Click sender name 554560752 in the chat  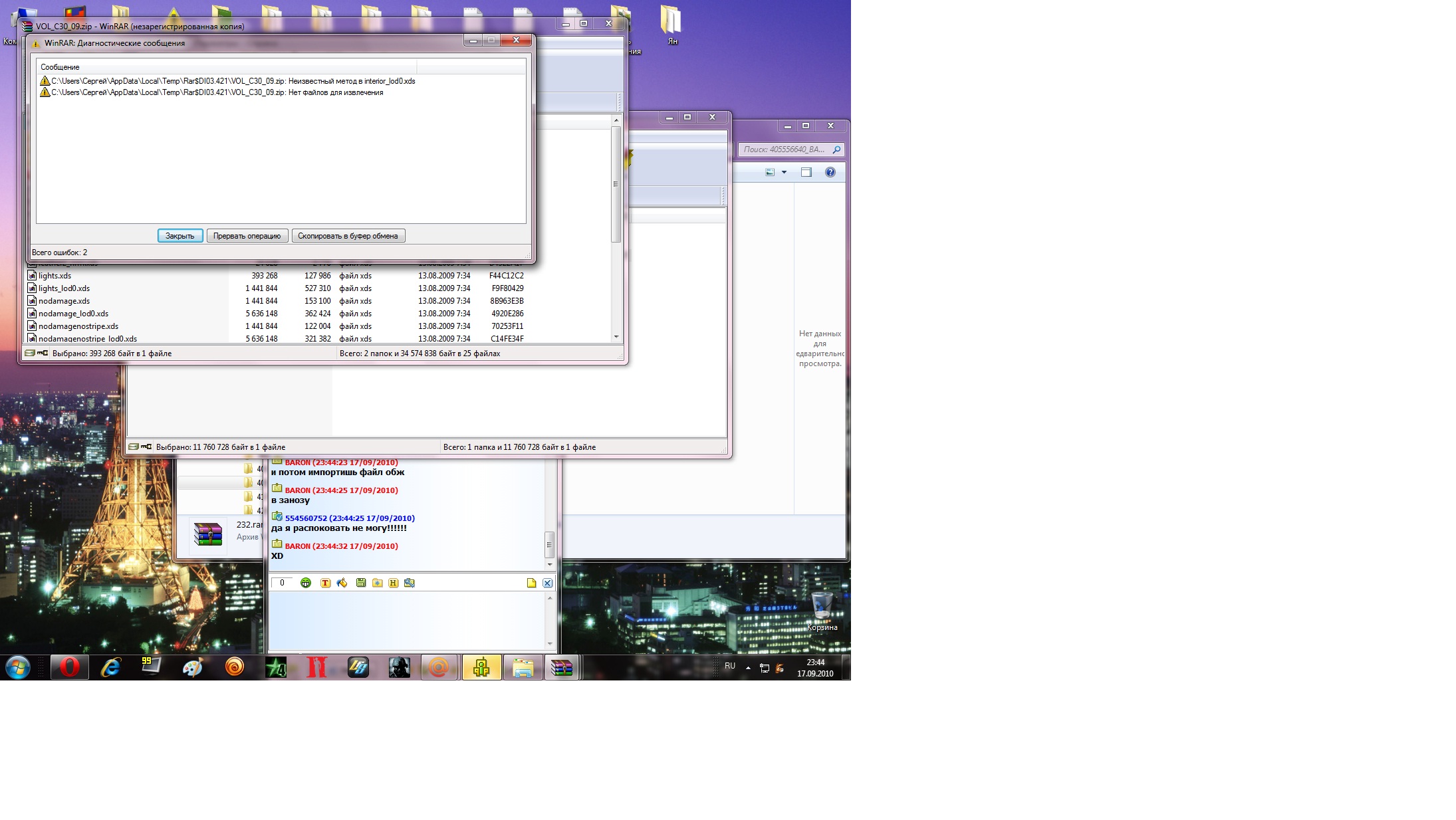[306, 518]
